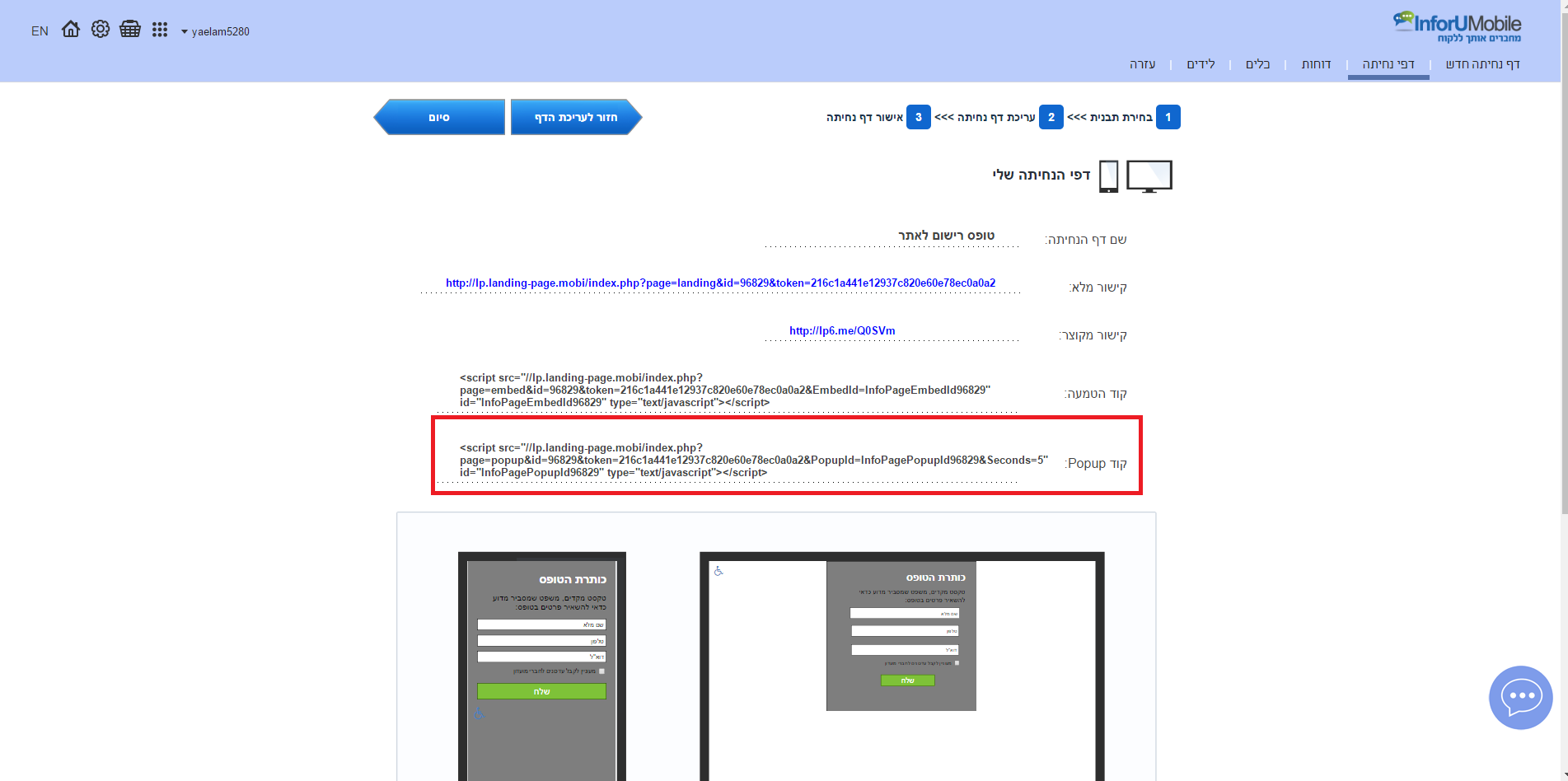Open the apps grid icon
The height and width of the screenshot is (781, 1568).
point(160,30)
